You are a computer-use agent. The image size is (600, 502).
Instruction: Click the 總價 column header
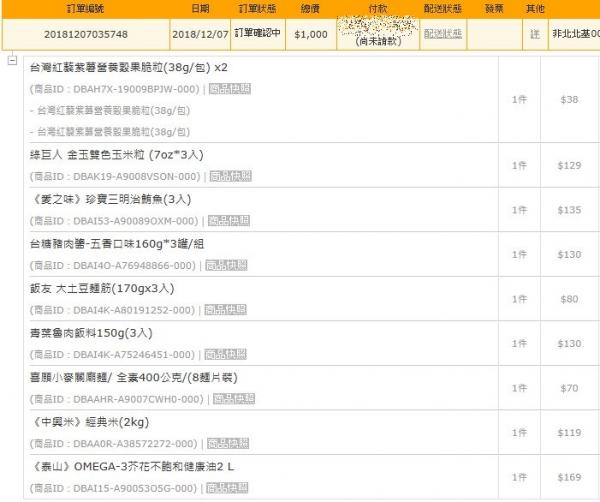310,8
